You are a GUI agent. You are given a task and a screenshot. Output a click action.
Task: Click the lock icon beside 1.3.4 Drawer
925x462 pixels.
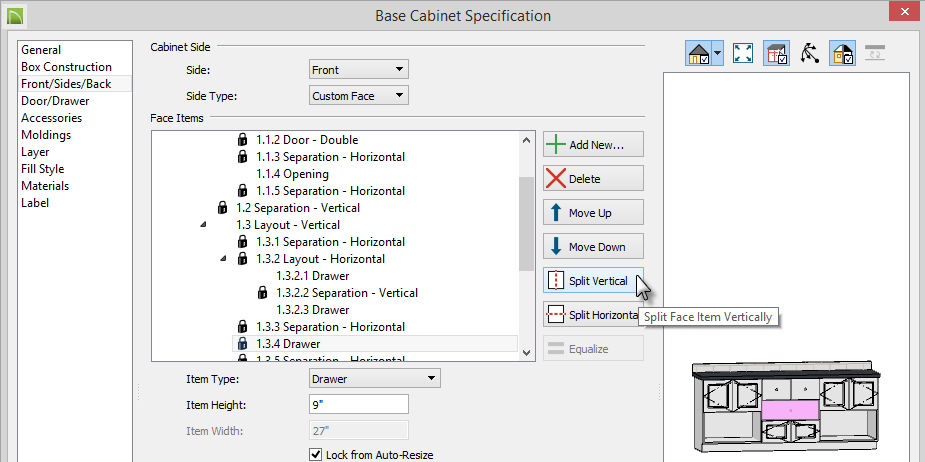pos(242,343)
